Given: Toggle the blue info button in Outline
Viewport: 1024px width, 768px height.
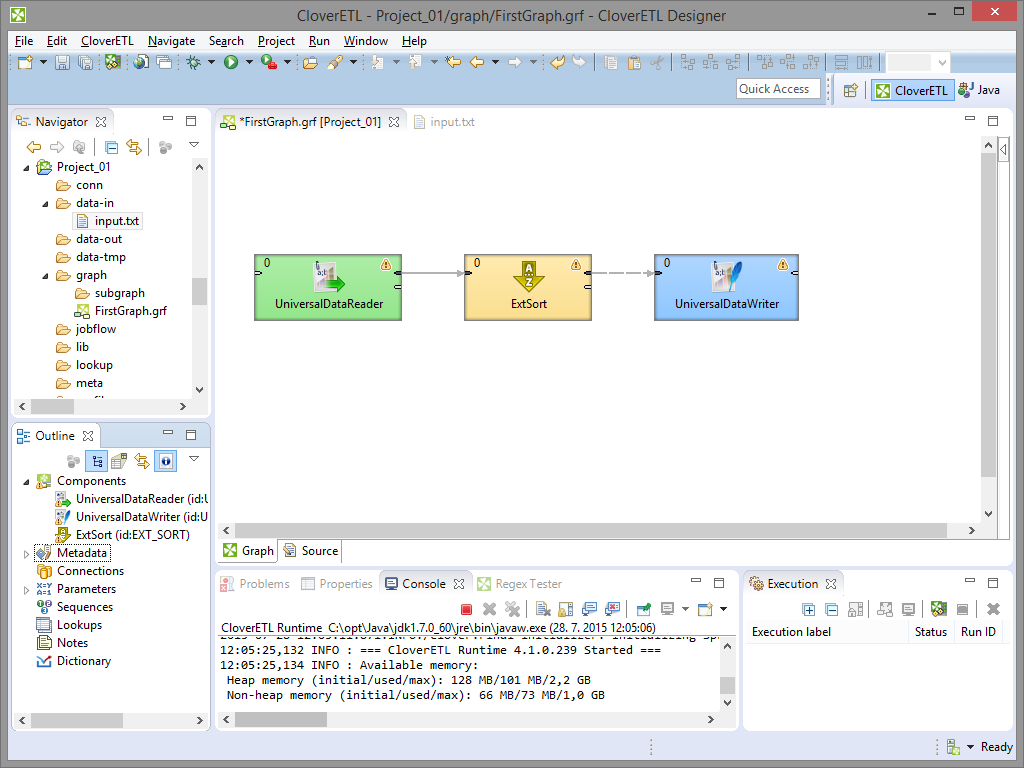Looking at the screenshot, I should coord(165,461).
